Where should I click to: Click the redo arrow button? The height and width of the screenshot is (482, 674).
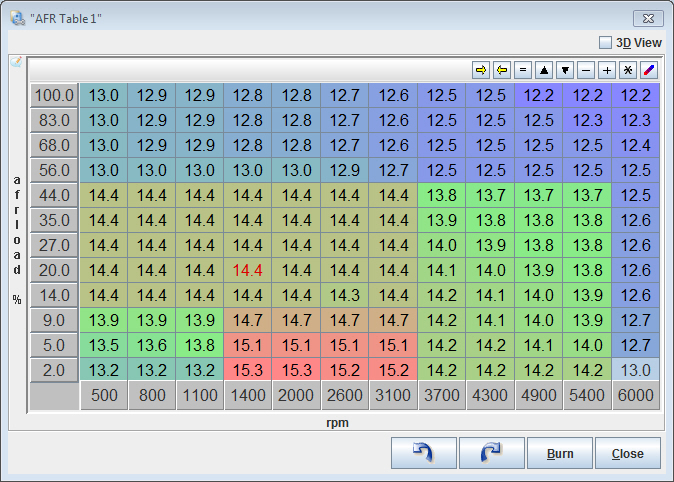tap(492, 454)
